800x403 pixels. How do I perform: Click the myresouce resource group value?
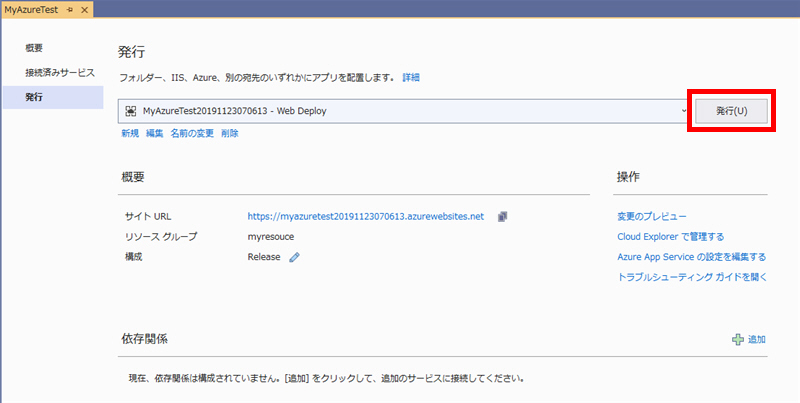tap(270, 237)
